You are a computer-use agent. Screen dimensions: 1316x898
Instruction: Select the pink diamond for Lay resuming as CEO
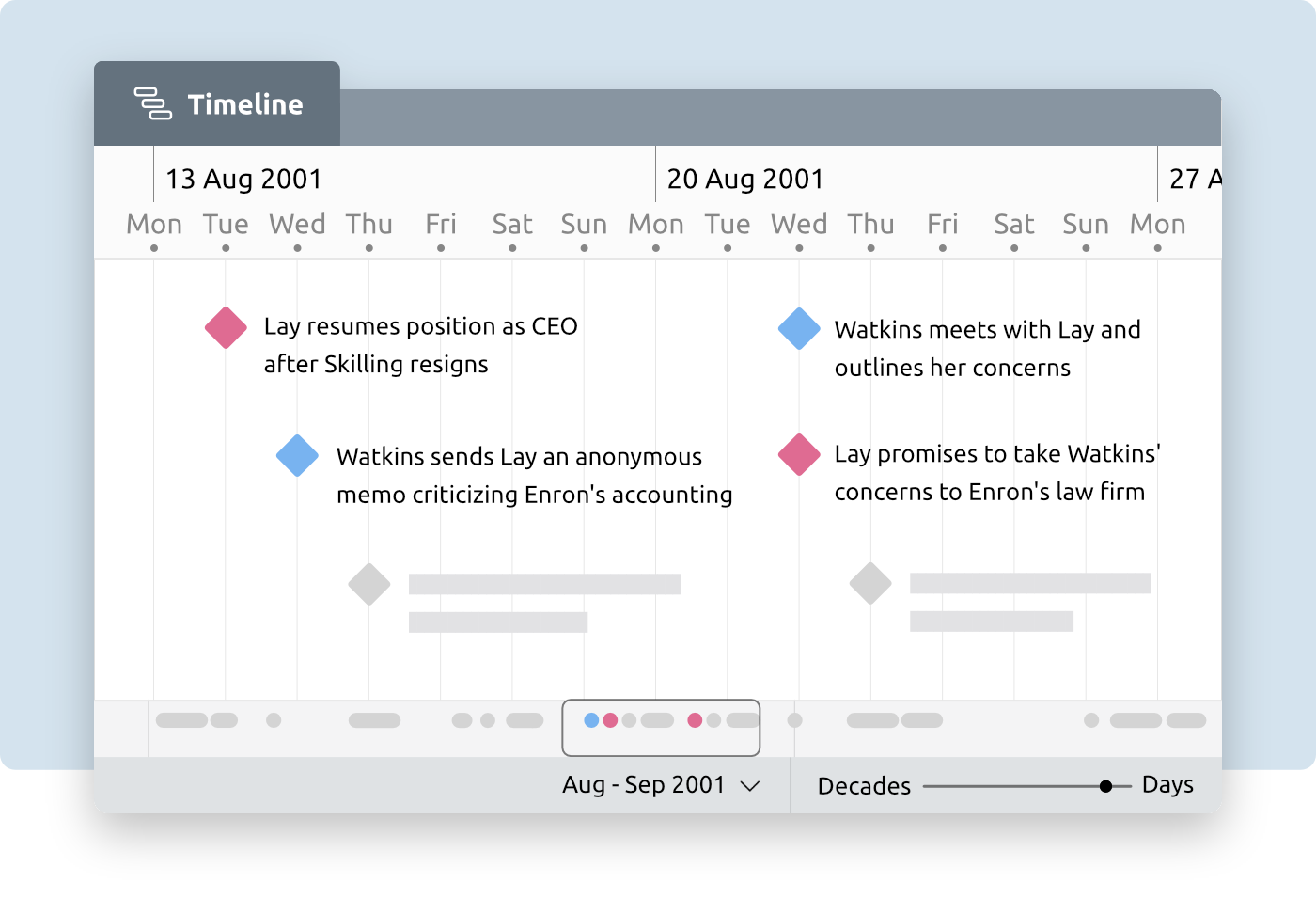coord(226,327)
